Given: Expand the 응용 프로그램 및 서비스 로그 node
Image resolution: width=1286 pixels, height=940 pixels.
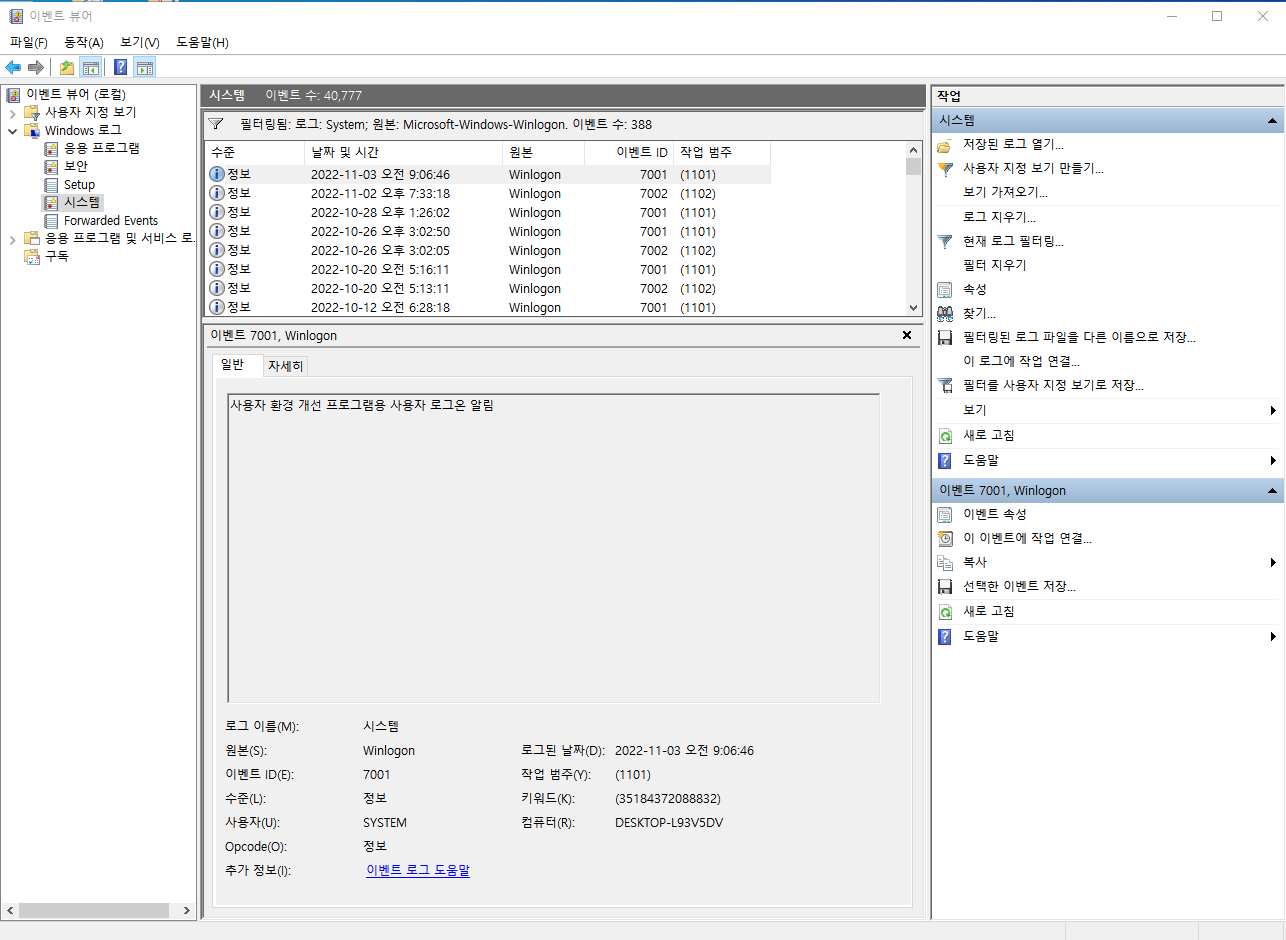Looking at the screenshot, I should click(12, 238).
